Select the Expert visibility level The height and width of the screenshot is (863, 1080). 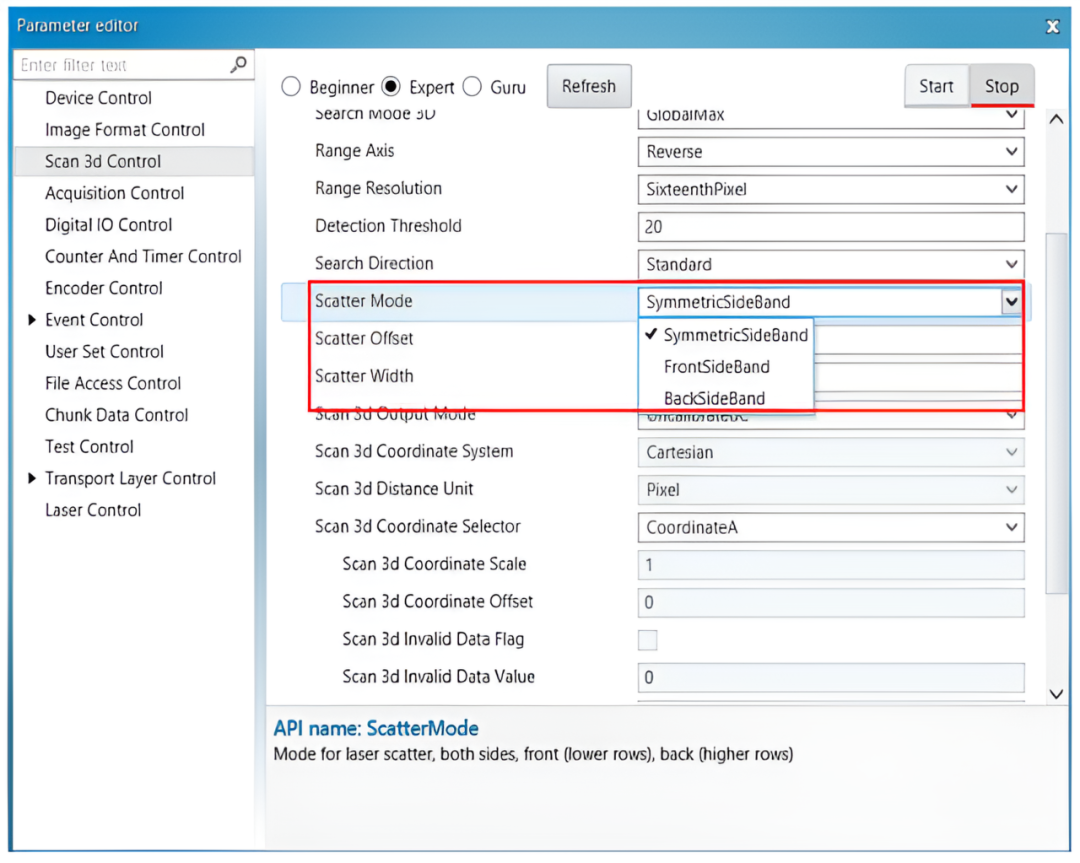[x=392, y=87]
